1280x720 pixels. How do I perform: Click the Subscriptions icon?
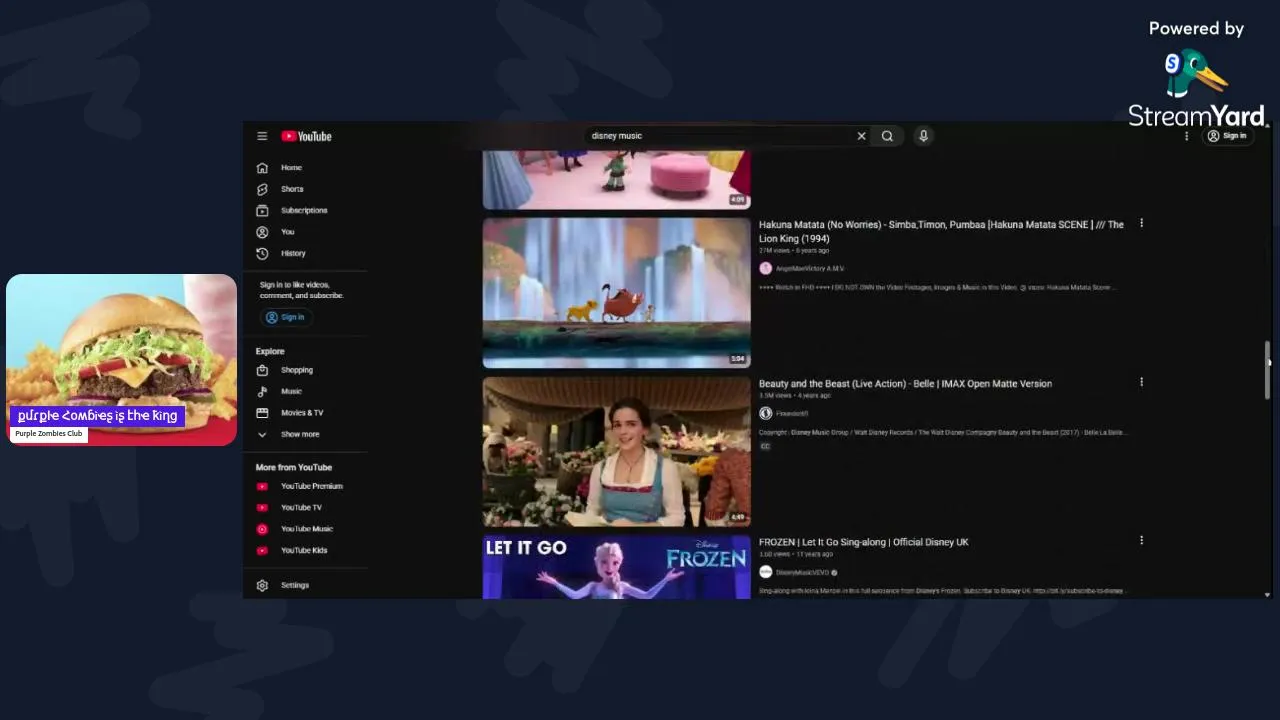[x=262, y=210]
